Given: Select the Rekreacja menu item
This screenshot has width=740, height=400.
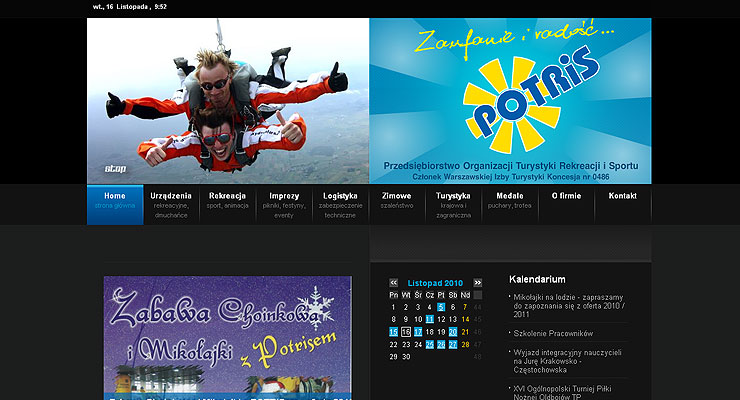Looking at the screenshot, I should 228,203.
